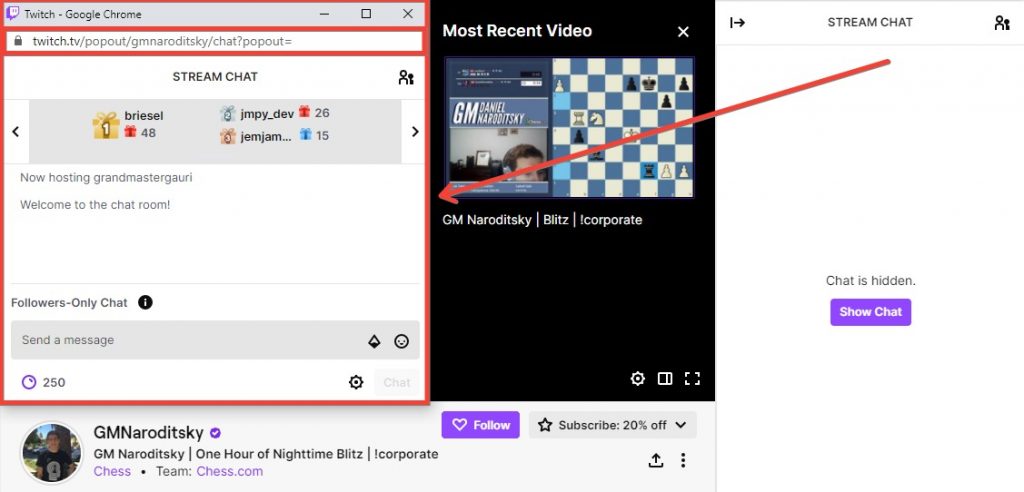Toggle theatre mode in the video player
Screen dimensions: 1024x492
click(x=665, y=378)
